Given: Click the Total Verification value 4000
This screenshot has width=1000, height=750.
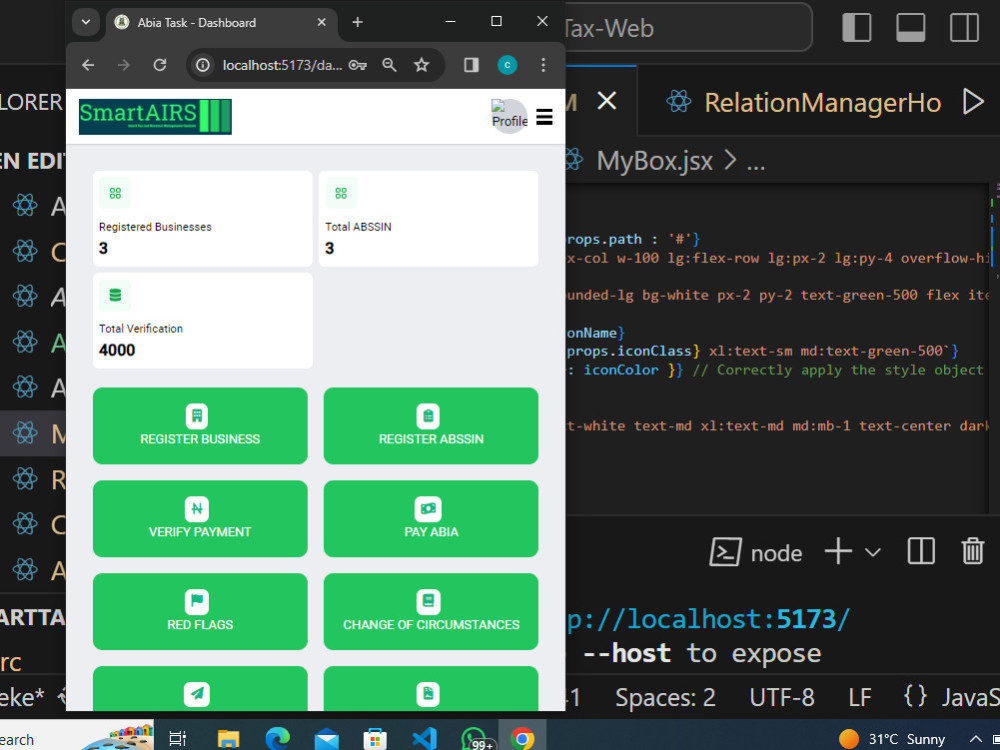Looking at the screenshot, I should (x=117, y=350).
